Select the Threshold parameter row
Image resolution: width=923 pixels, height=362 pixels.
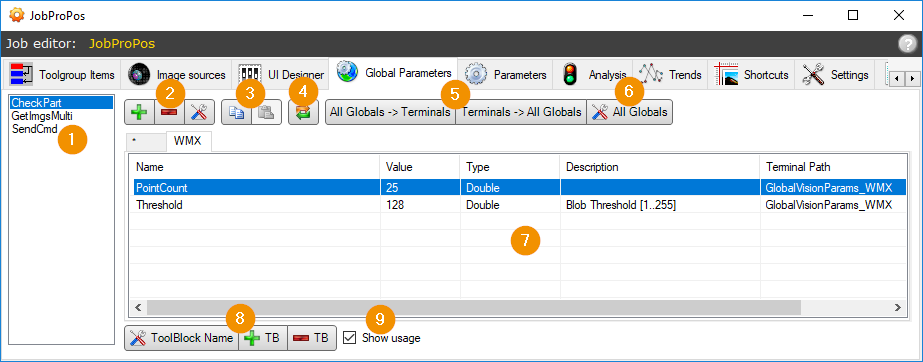point(519,205)
